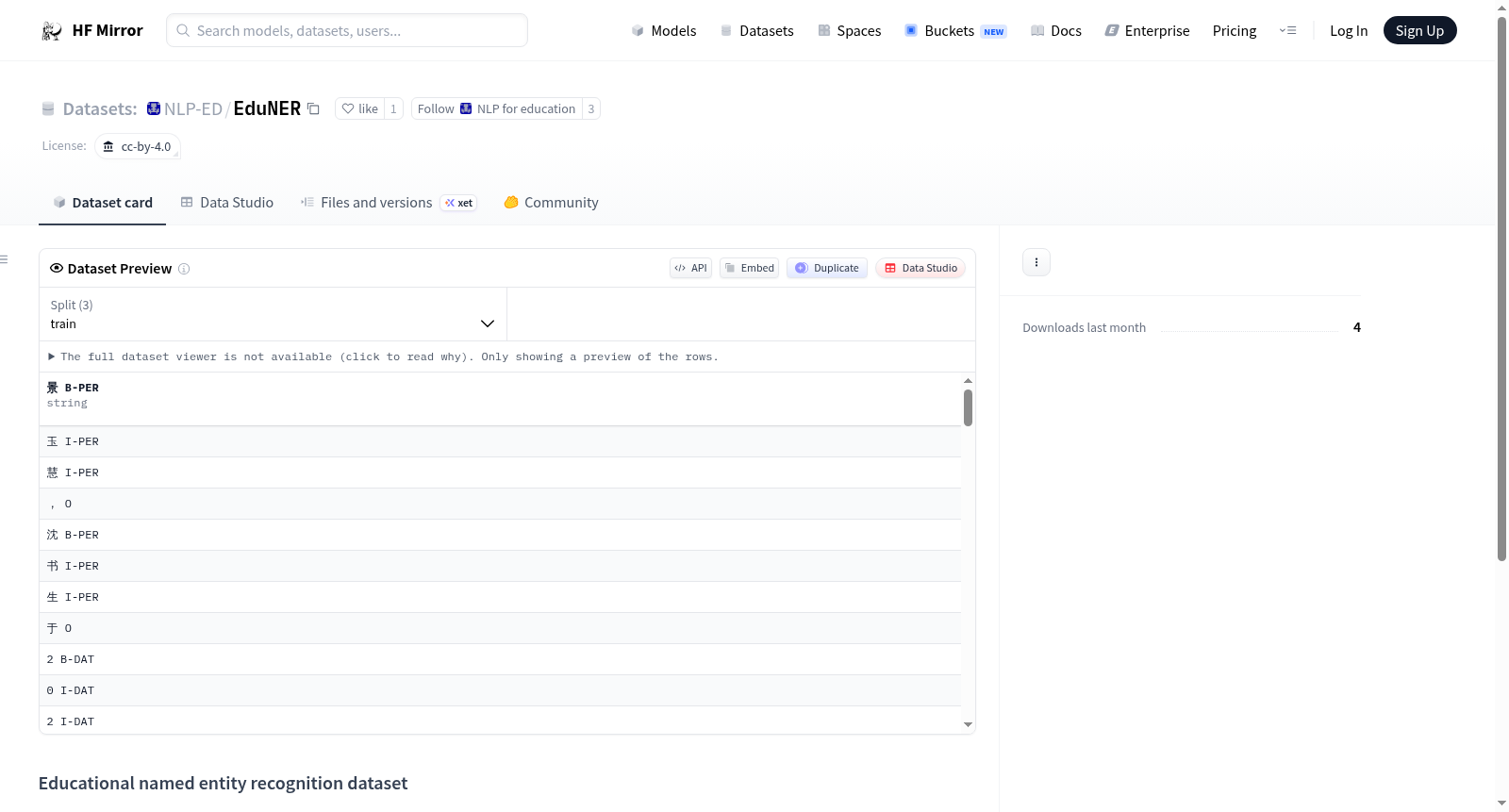The height and width of the screenshot is (812, 1509).
Task: Click the Duplicate button
Action: point(827,269)
